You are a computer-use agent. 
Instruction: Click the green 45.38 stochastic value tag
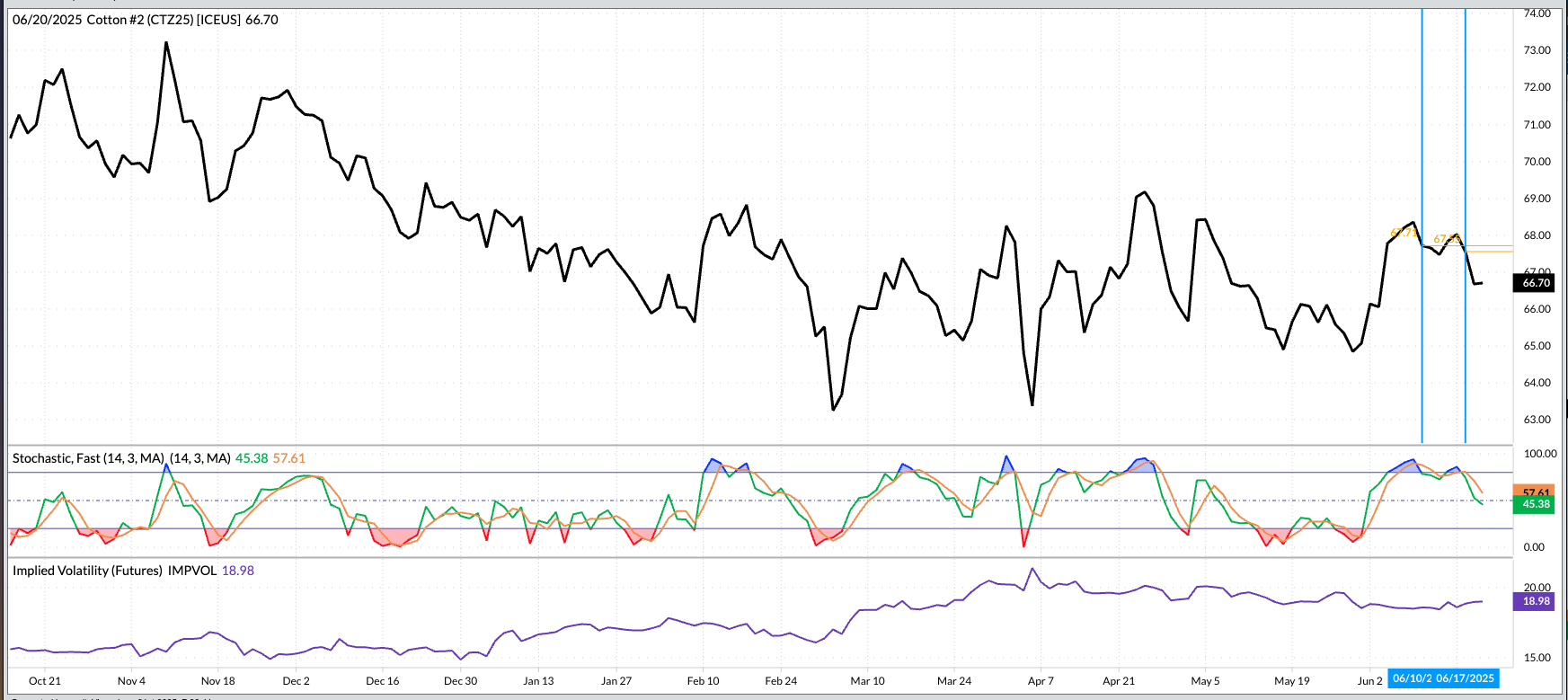click(x=1536, y=504)
